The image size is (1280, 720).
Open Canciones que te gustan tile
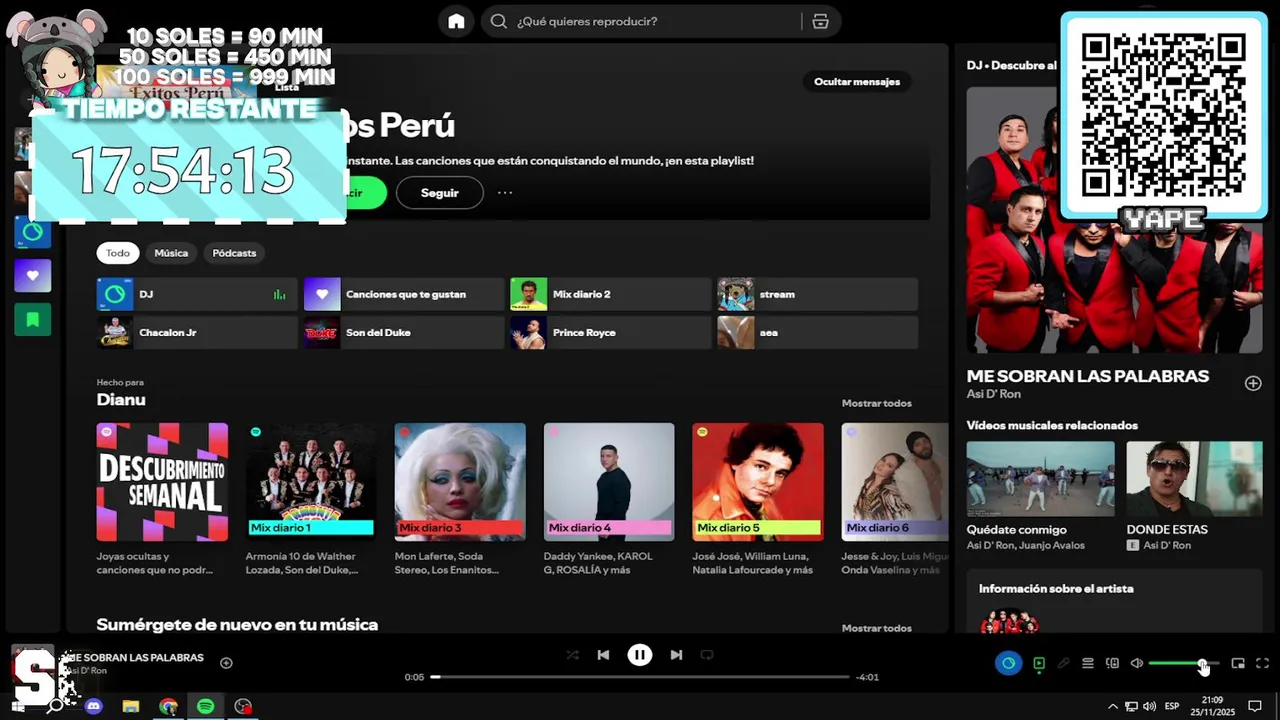[x=404, y=294]
